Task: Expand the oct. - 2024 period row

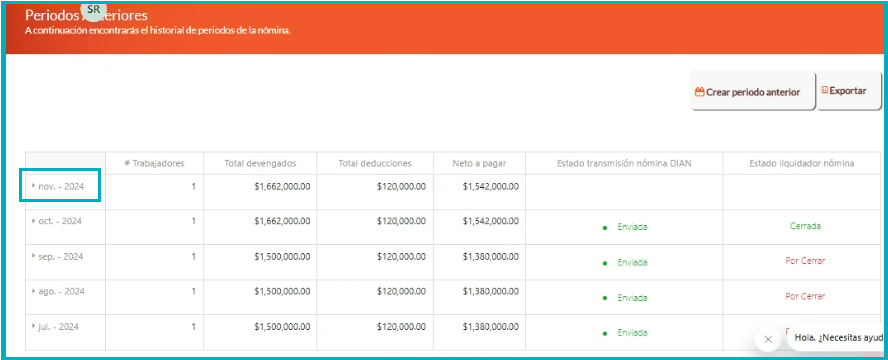Action: tap(33, 221)
